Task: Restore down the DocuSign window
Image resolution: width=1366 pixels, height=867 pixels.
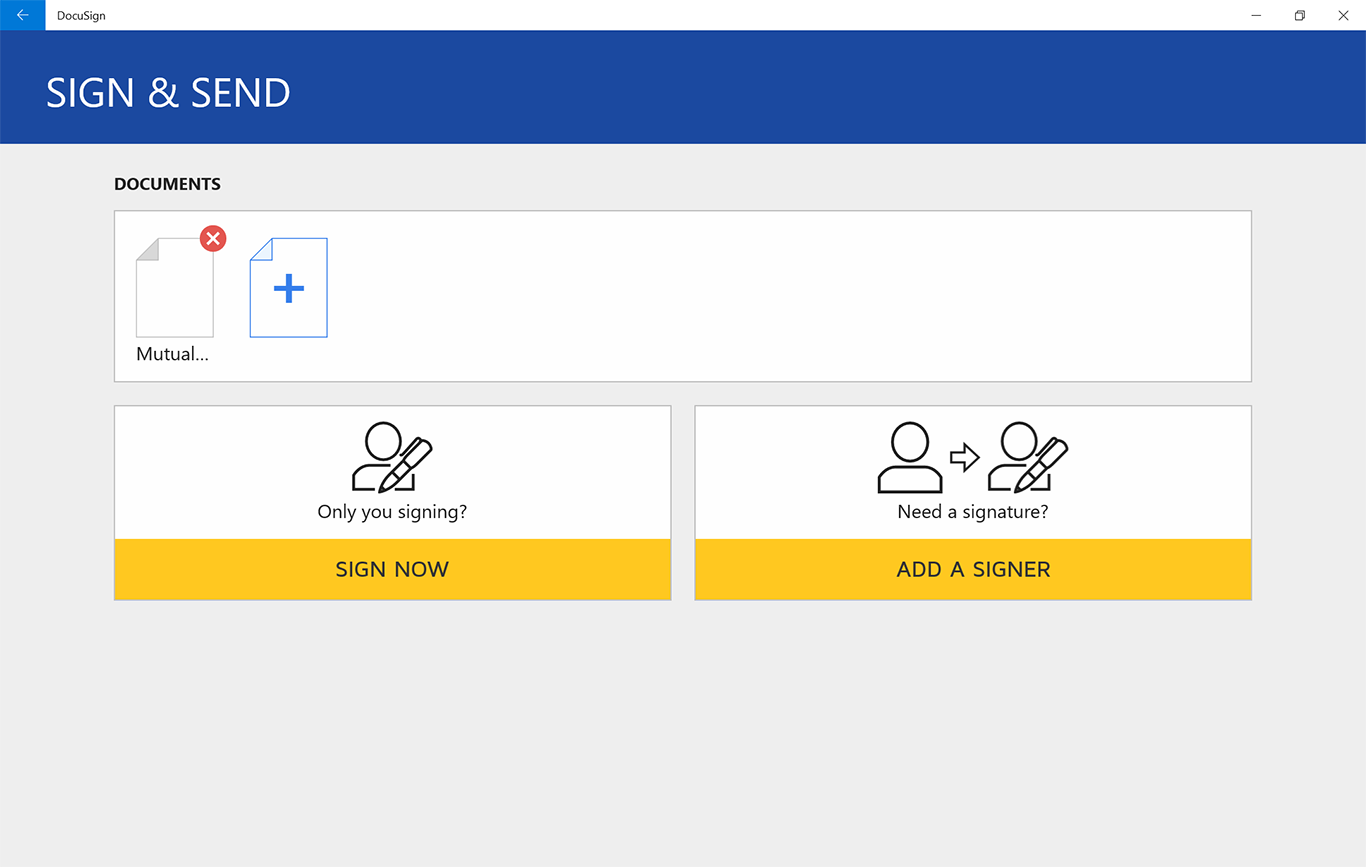Action: 1299,15
